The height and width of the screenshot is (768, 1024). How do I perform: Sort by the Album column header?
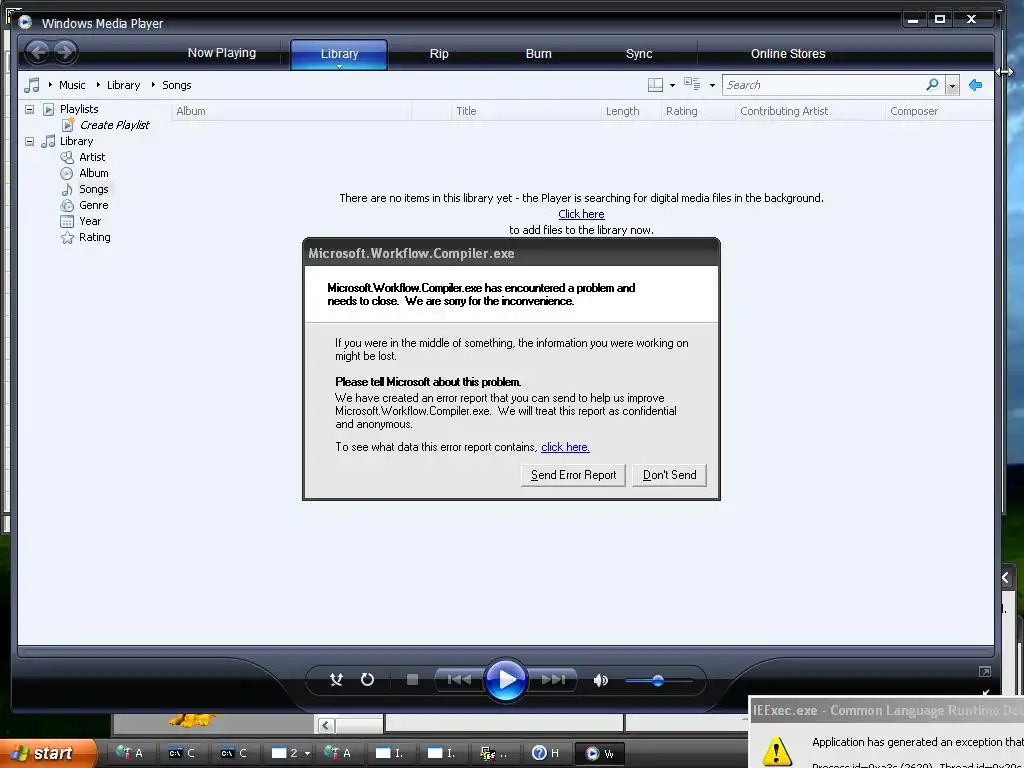pos(291,111)
